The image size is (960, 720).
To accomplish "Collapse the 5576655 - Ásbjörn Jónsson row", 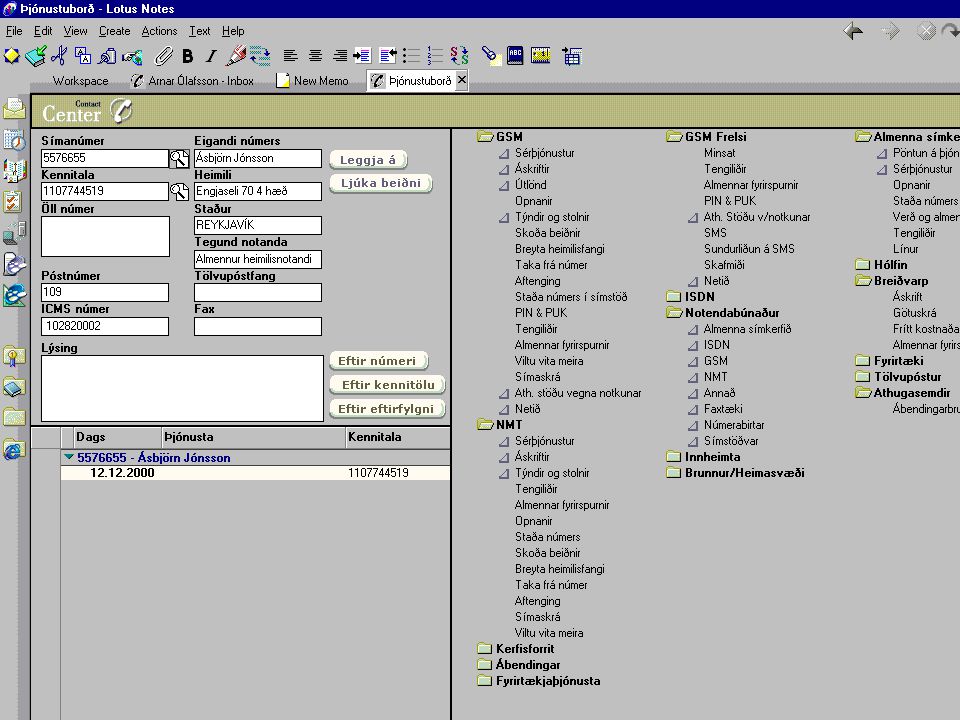I will [69, 457].
